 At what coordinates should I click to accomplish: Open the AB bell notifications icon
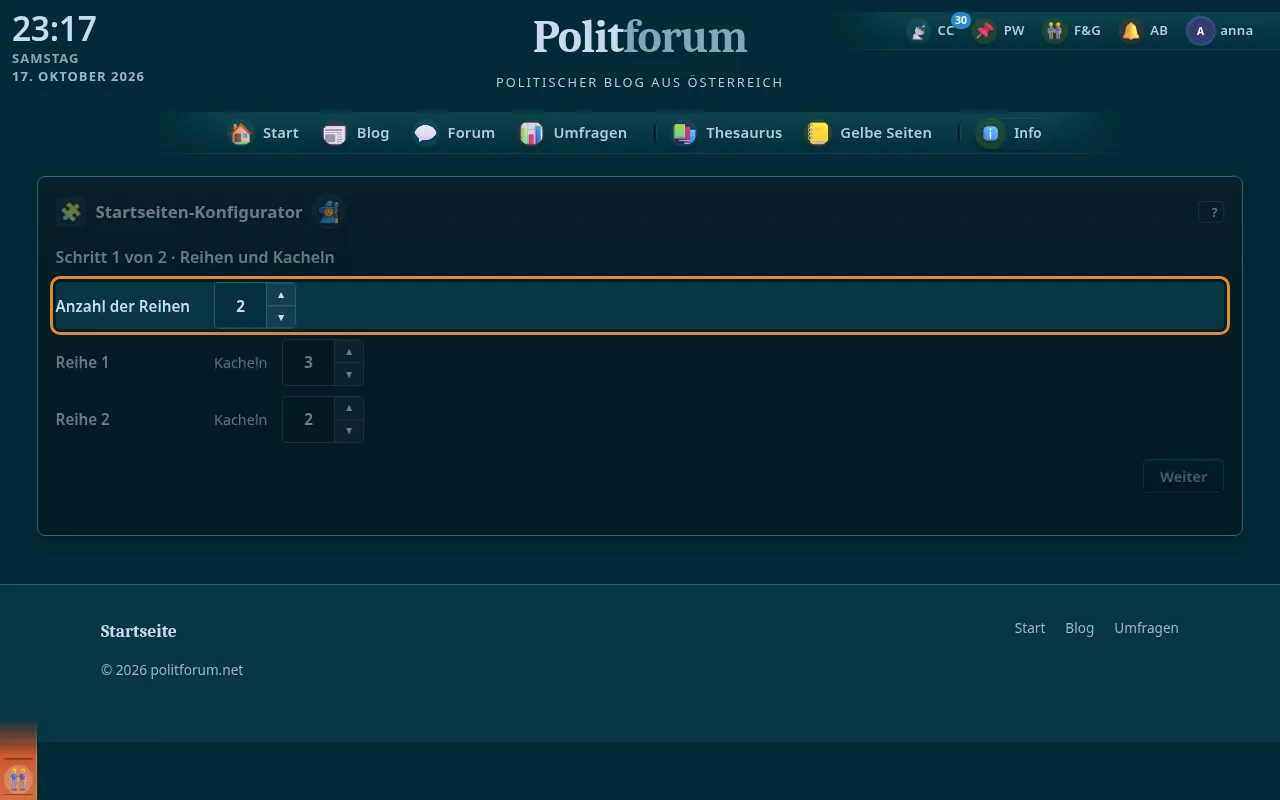tap(1131, 31)
